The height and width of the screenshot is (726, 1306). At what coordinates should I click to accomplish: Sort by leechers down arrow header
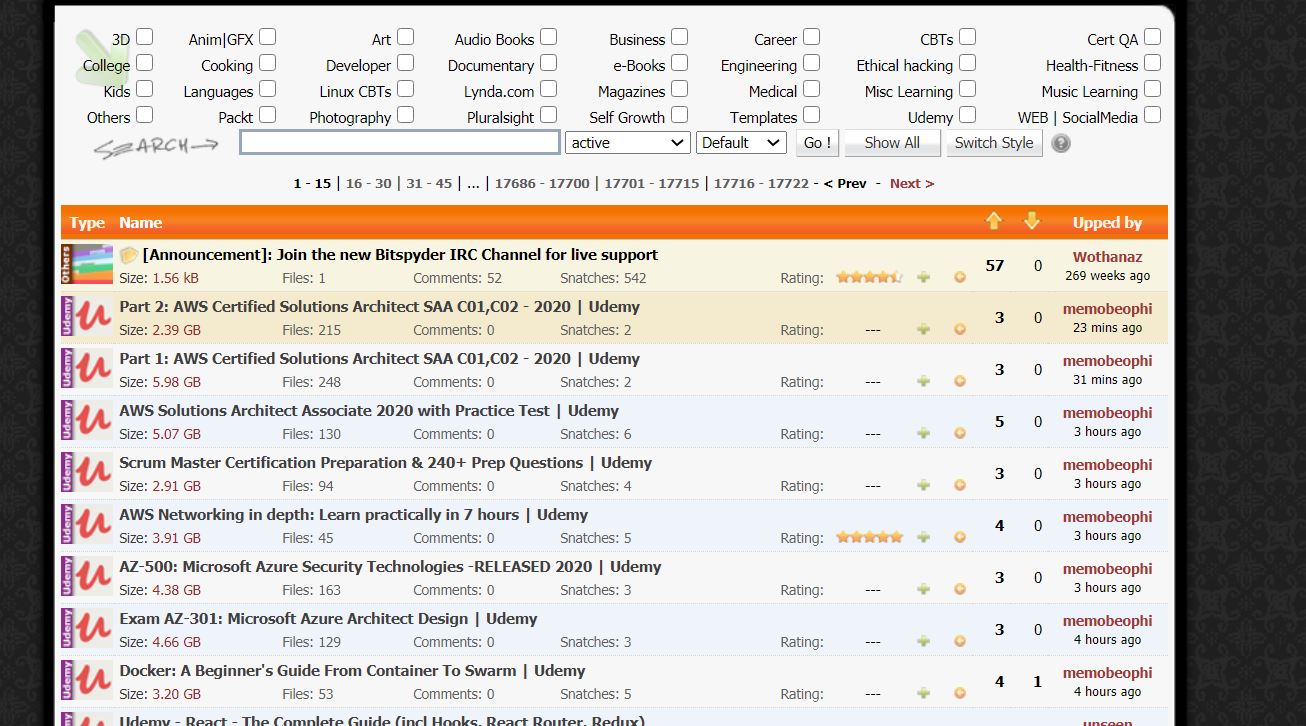click(x=1032, y=221)
